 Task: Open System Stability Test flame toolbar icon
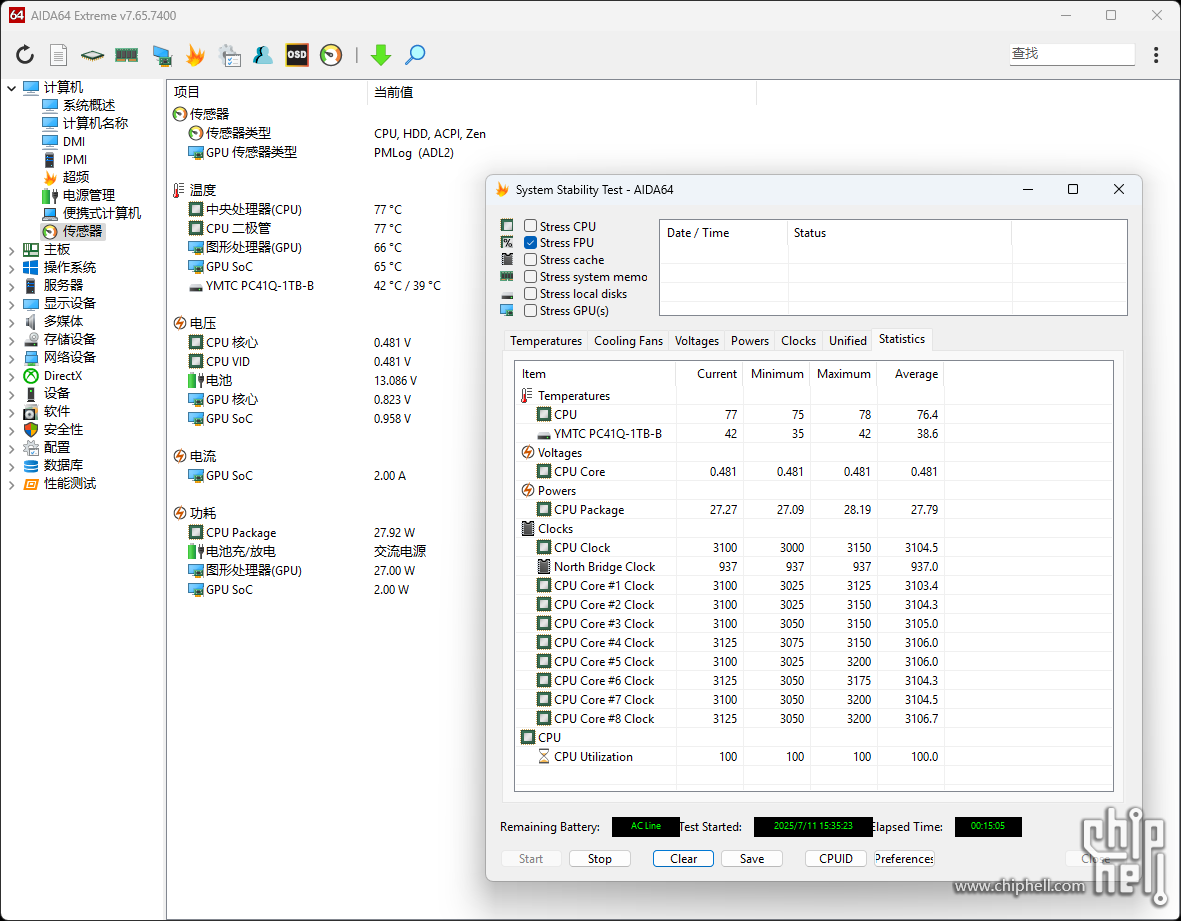pos(195,54)
